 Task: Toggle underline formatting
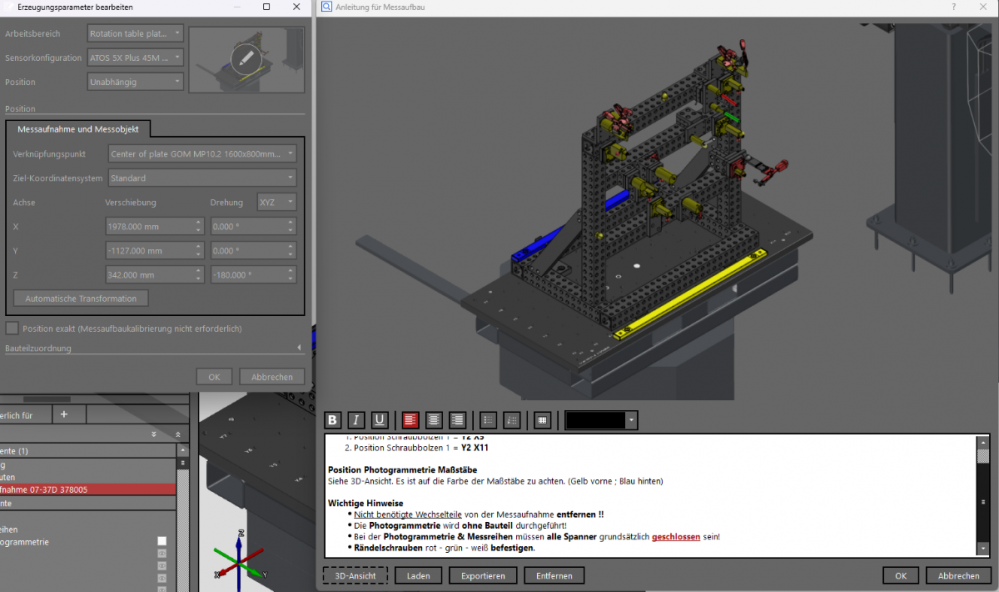coord(380,420)
